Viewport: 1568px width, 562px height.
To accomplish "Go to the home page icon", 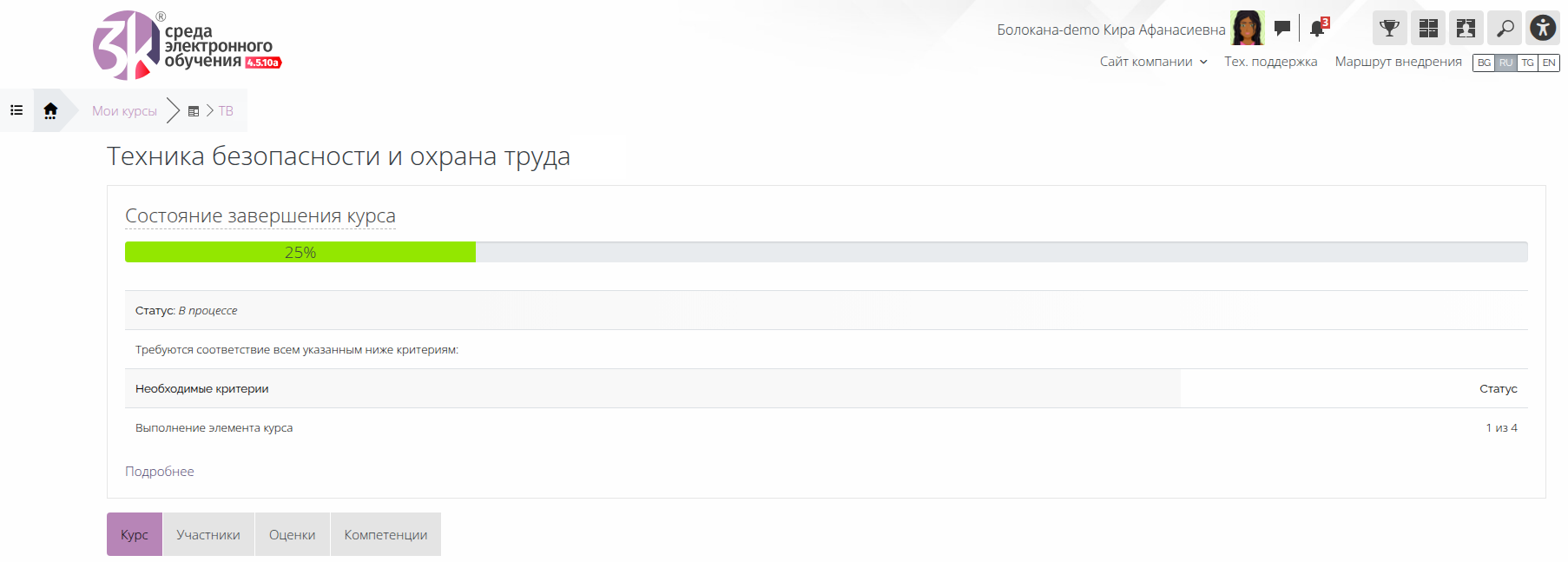I will [50, 110].
